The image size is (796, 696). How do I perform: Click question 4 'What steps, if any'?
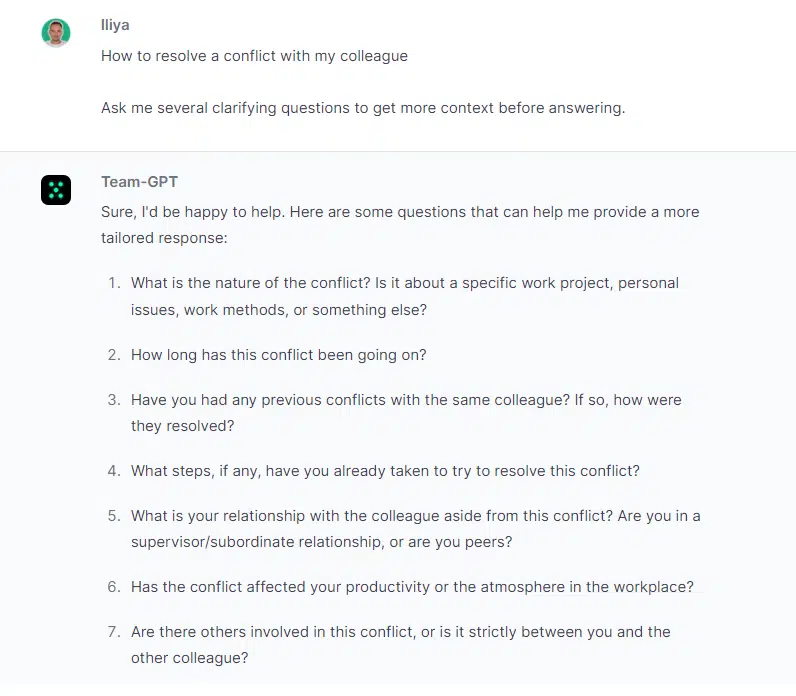[385, 471]
